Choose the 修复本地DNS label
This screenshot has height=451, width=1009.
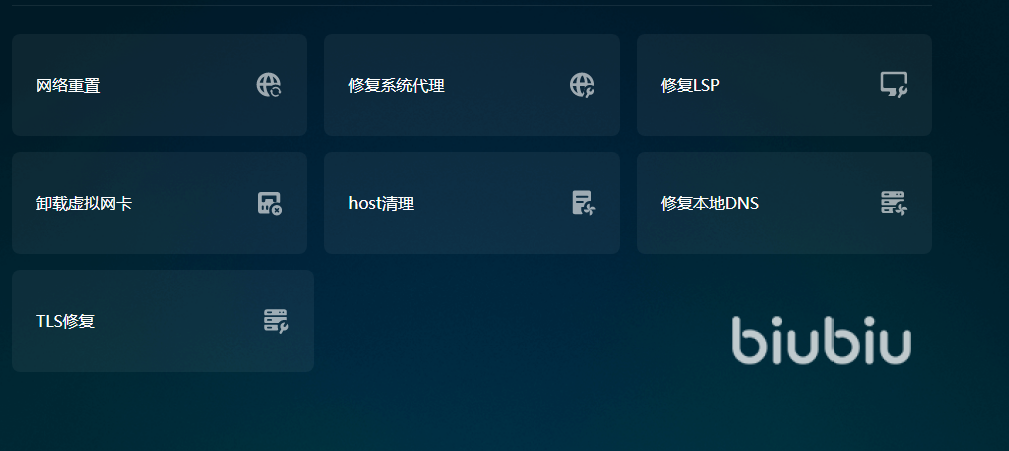710,204
